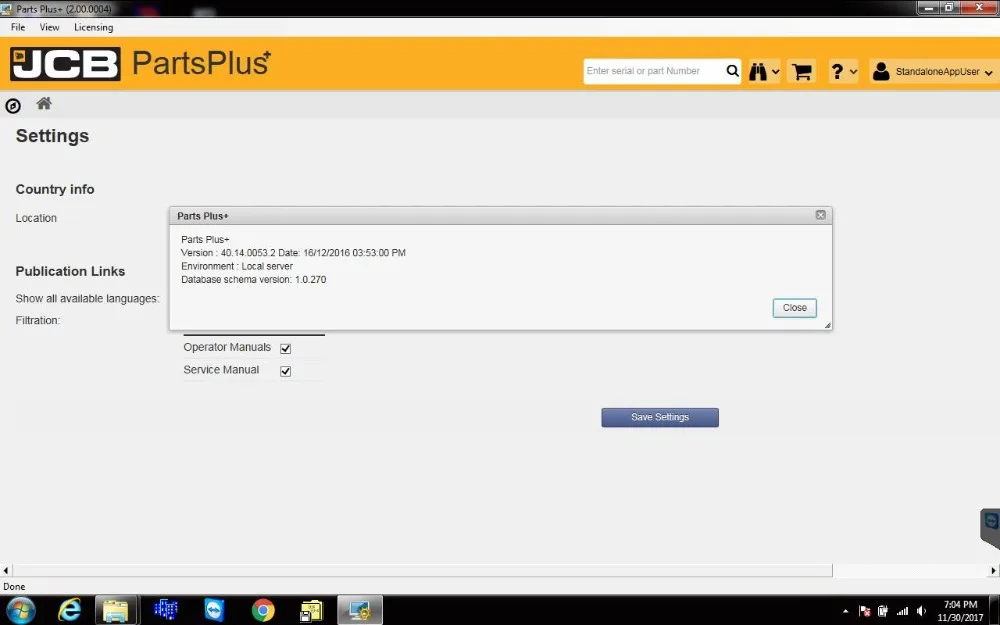Click the horizontal scrollbar right arrow

point(994,570)
